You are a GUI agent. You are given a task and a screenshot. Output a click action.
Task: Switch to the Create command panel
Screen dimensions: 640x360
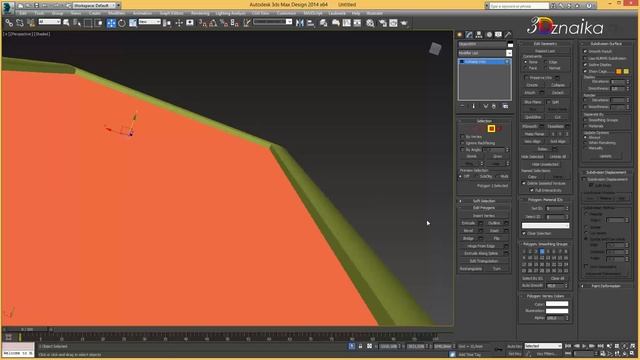click(x=460, y=35)
